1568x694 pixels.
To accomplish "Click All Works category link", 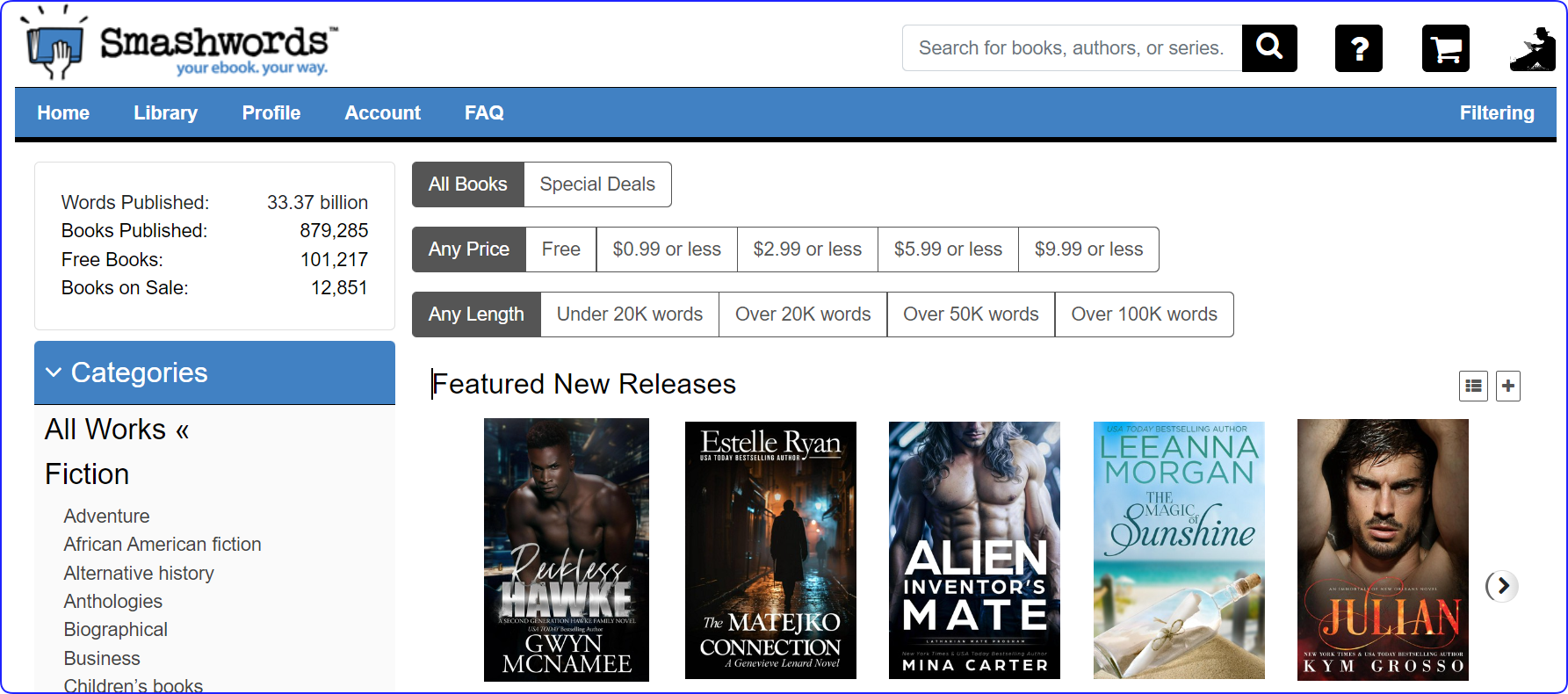I will click(117, 430).
